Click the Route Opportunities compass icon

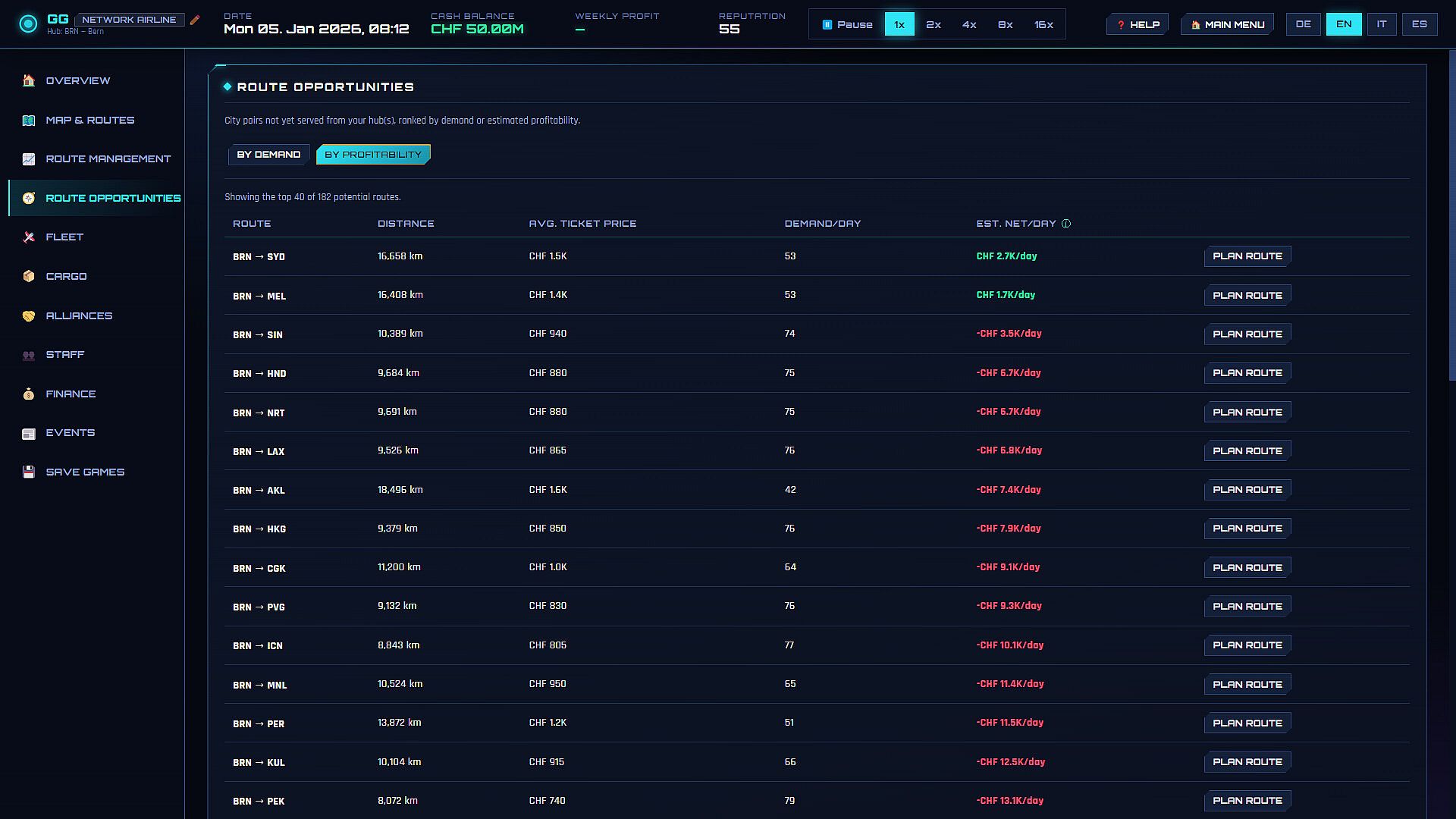[29, 198]
